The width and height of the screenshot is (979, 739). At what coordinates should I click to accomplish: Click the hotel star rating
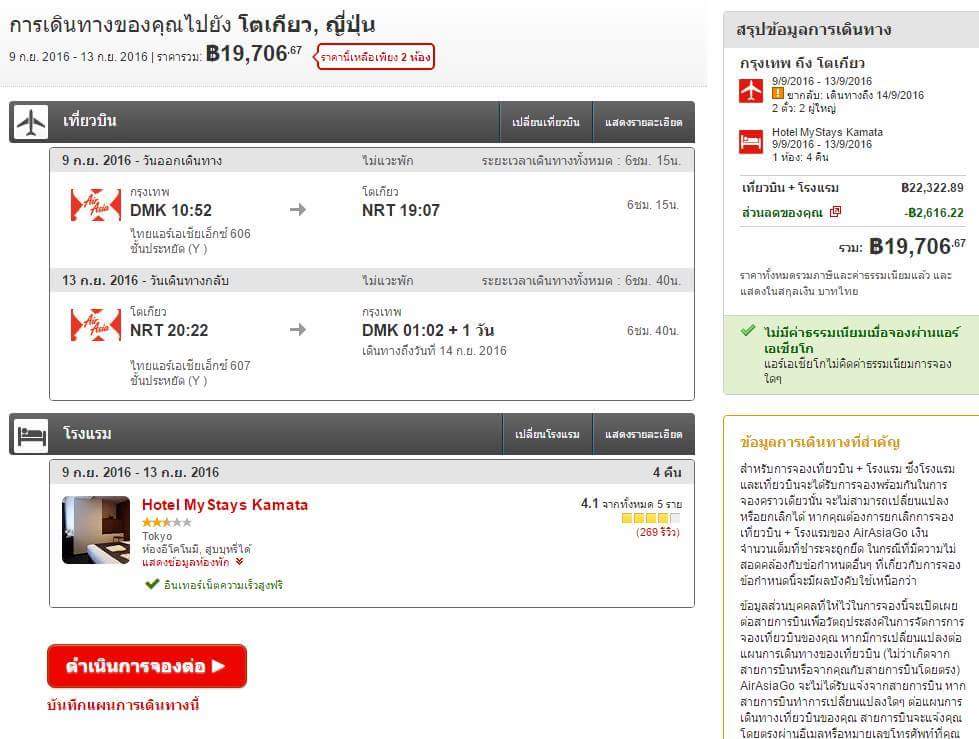point(166,522)
